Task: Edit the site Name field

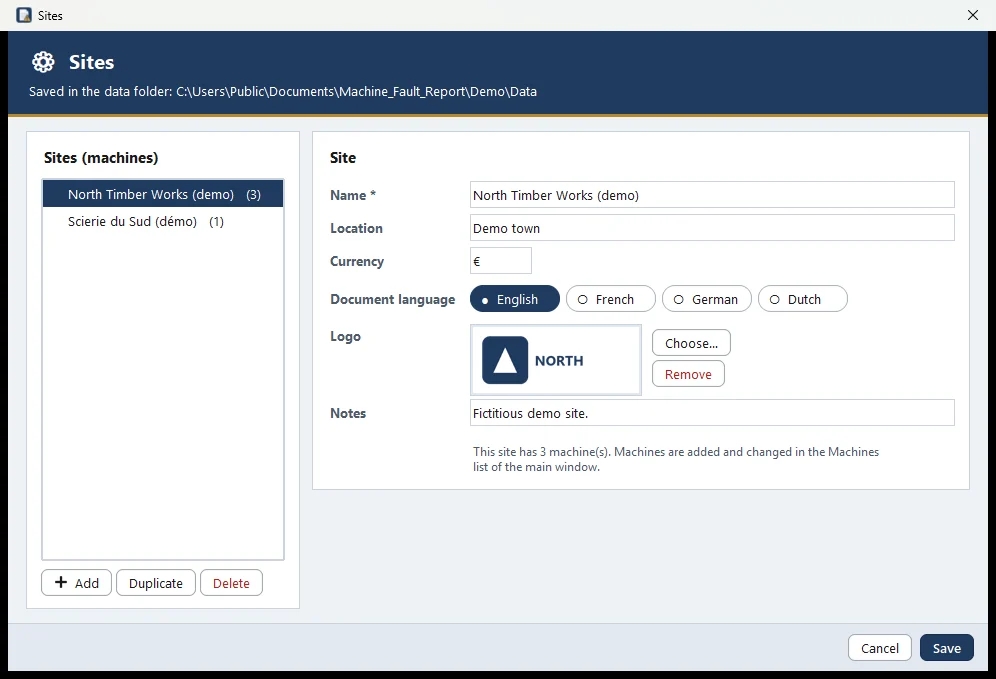Action: pyautogui.click(x=712, y=195)
